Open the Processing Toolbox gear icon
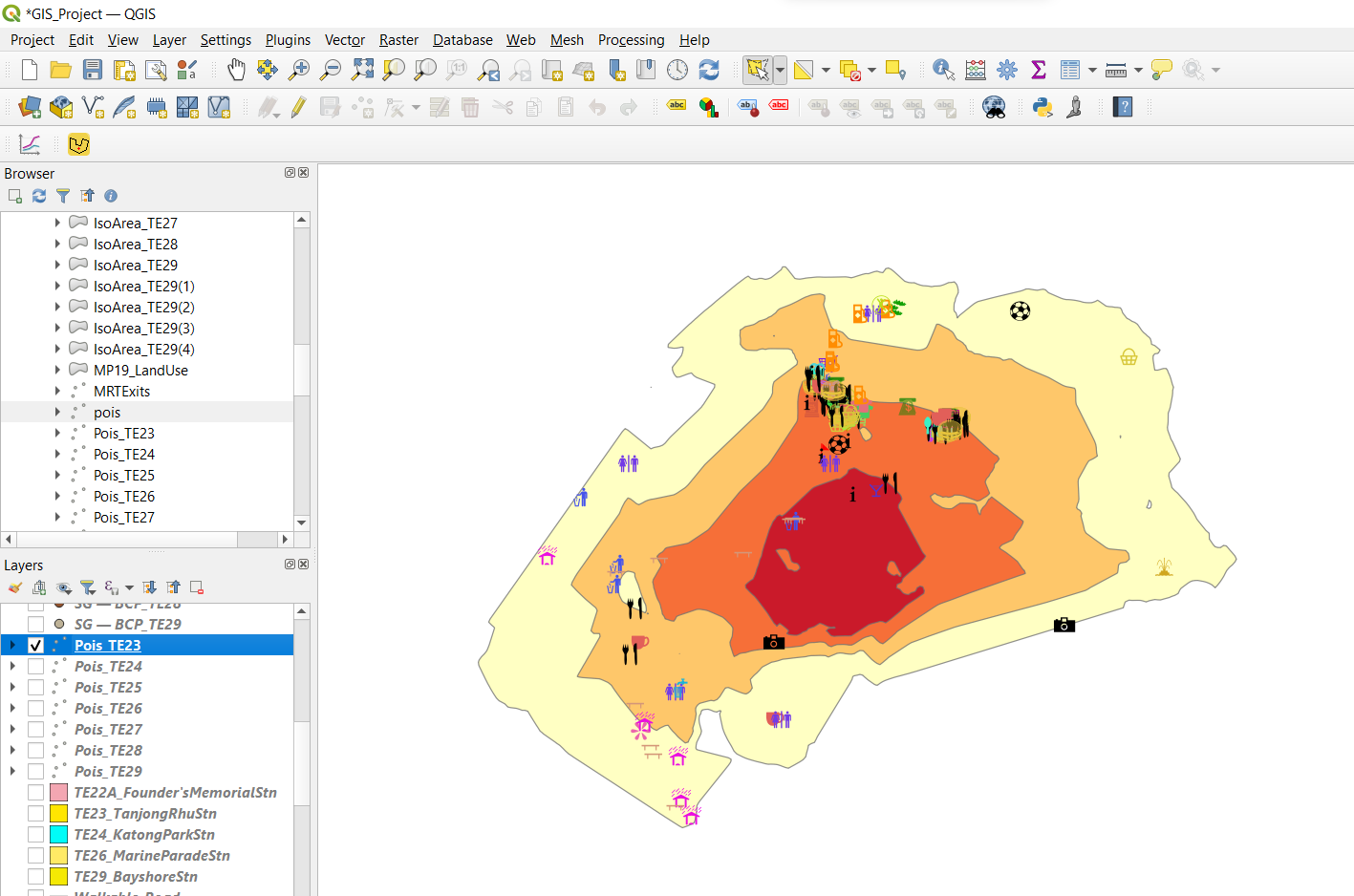The height and width of the screenshot is (896, 1354). point(1007,70)
